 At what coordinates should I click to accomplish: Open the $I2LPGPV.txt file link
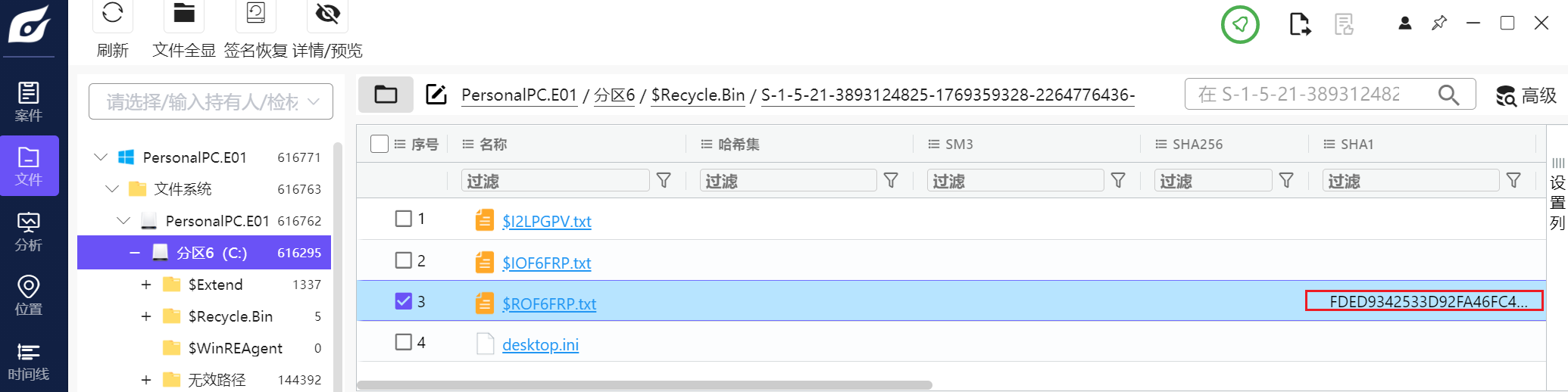pos(546,222)
